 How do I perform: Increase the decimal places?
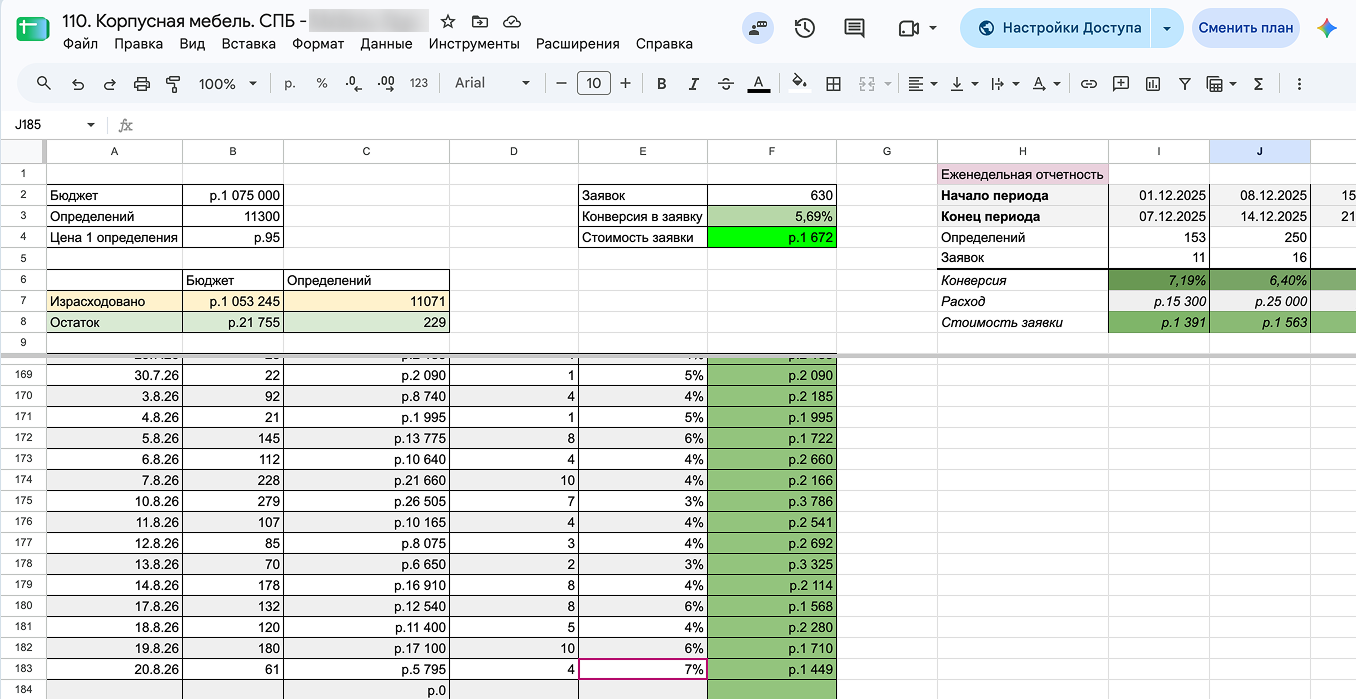[386, 84]
